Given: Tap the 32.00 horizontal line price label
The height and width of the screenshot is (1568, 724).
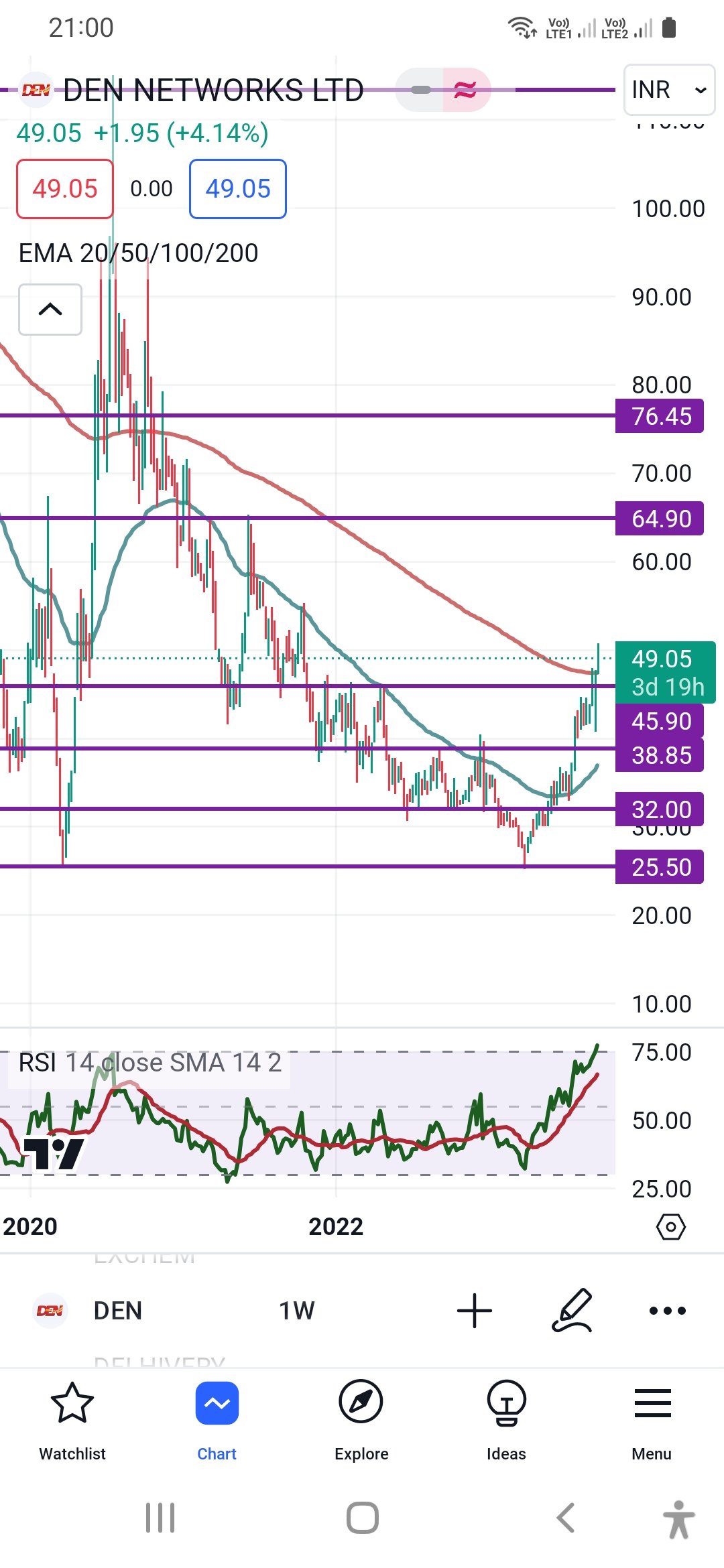Looking at the screenshot, I should [x=660, y=809].
